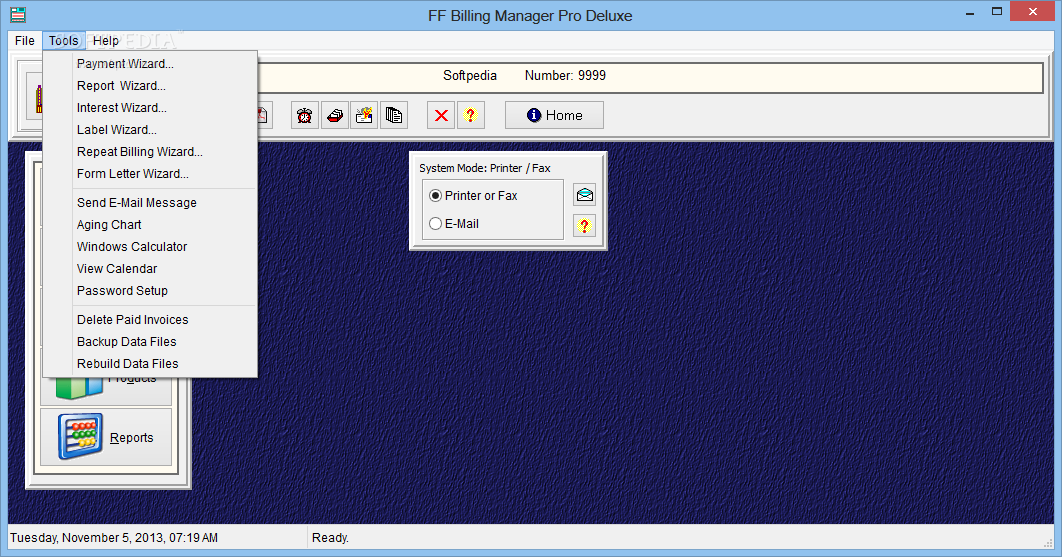Click the Number: 9999 text

pos(566,76)
